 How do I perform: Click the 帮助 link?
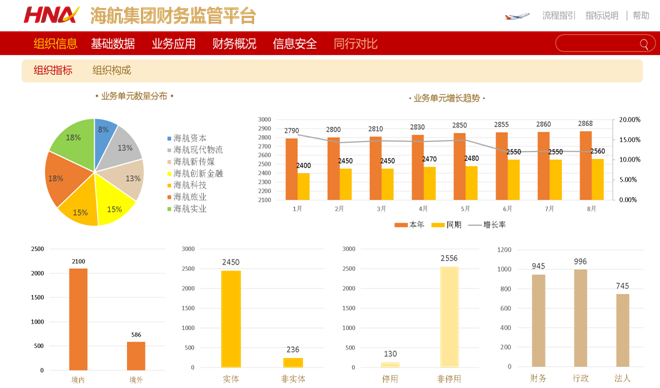tap(641, 16)
